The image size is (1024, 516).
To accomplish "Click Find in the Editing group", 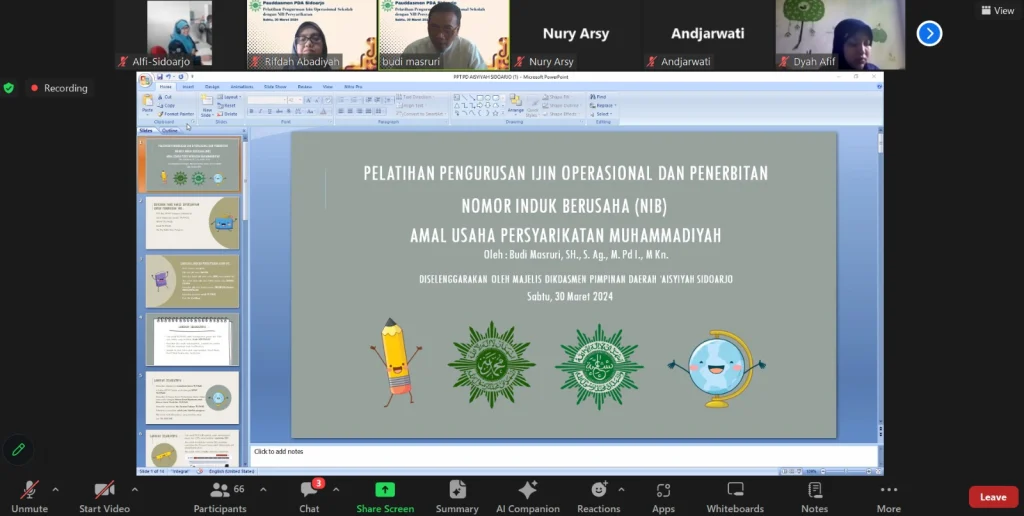I will 598,97.
